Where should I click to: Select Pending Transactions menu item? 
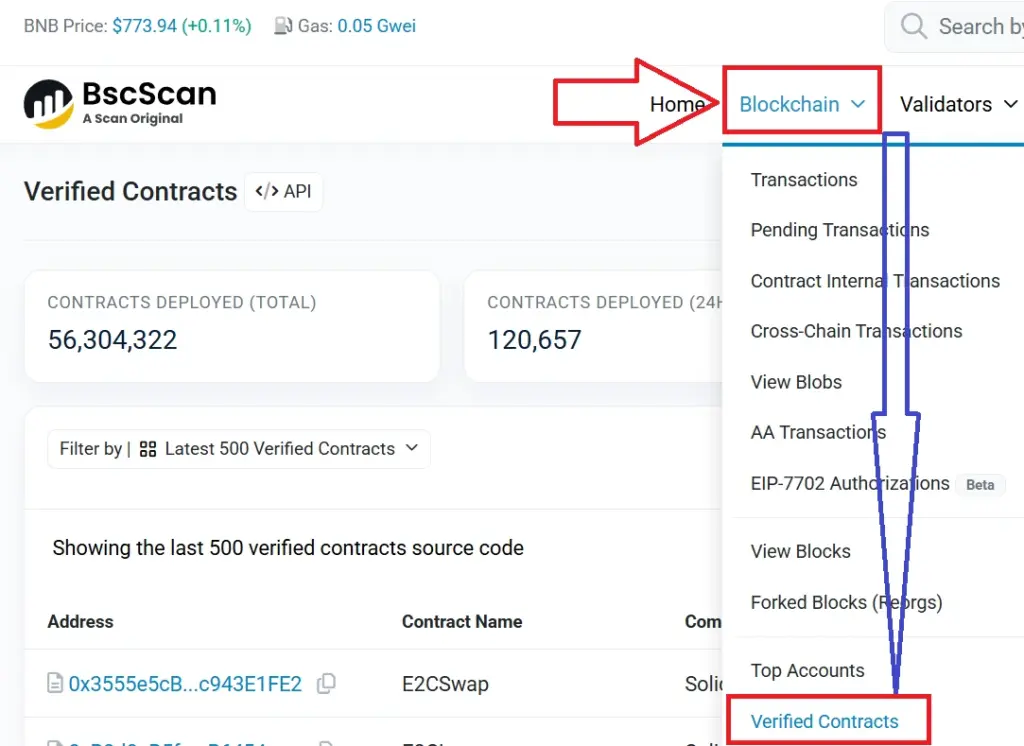pyautogui.click(x=840, y=230)
